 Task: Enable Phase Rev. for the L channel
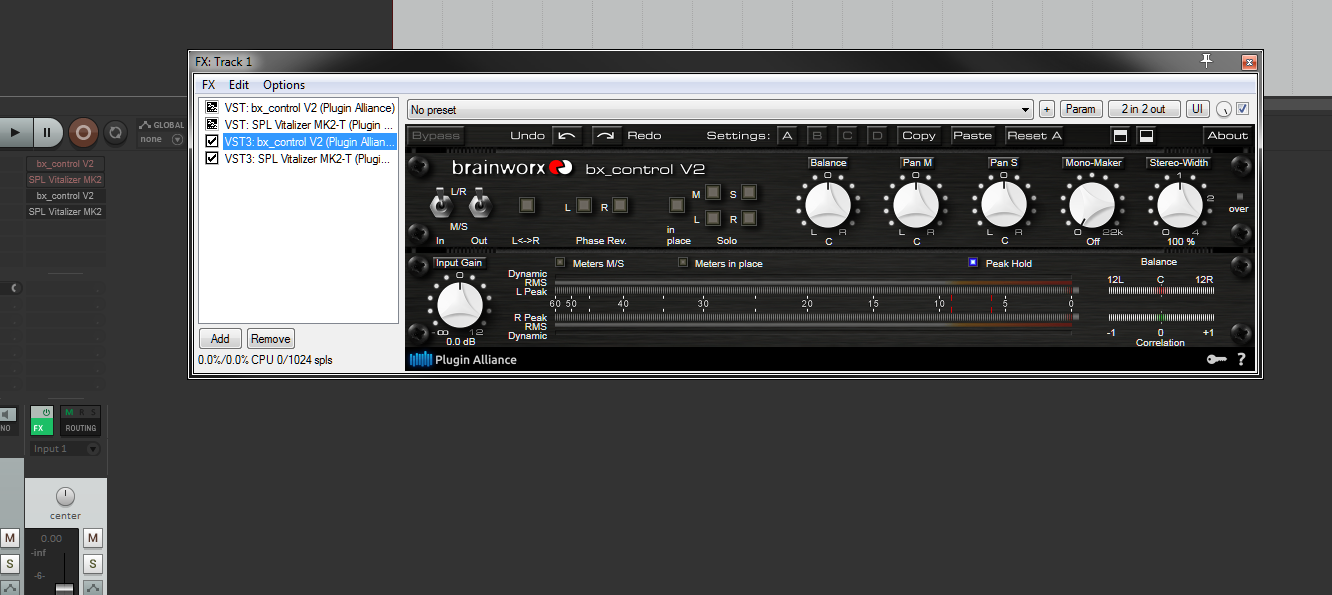click(584, 205)
